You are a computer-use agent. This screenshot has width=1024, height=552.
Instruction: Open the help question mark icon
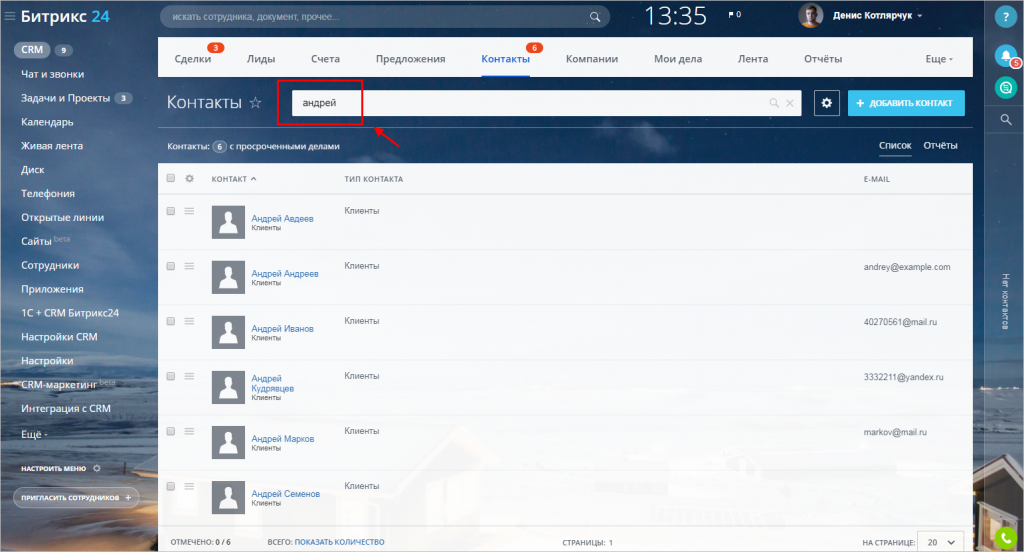pyautogui.click(x=1006, y=17)
